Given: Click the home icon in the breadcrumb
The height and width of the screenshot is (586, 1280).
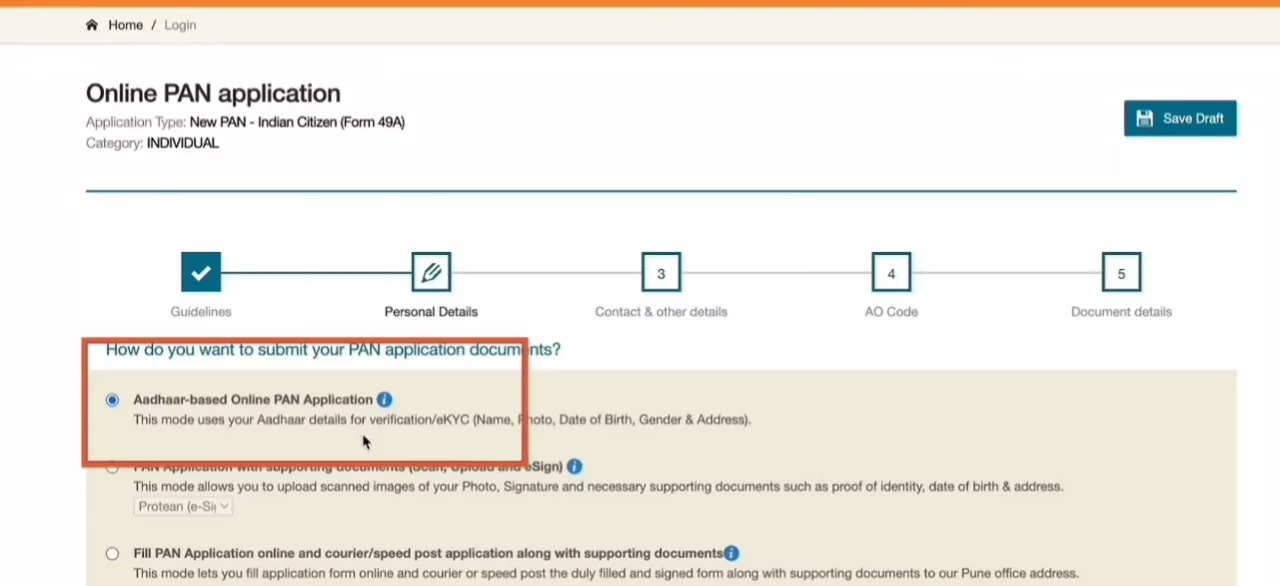Looking at the screenshot, I should (x=92, y=25).
